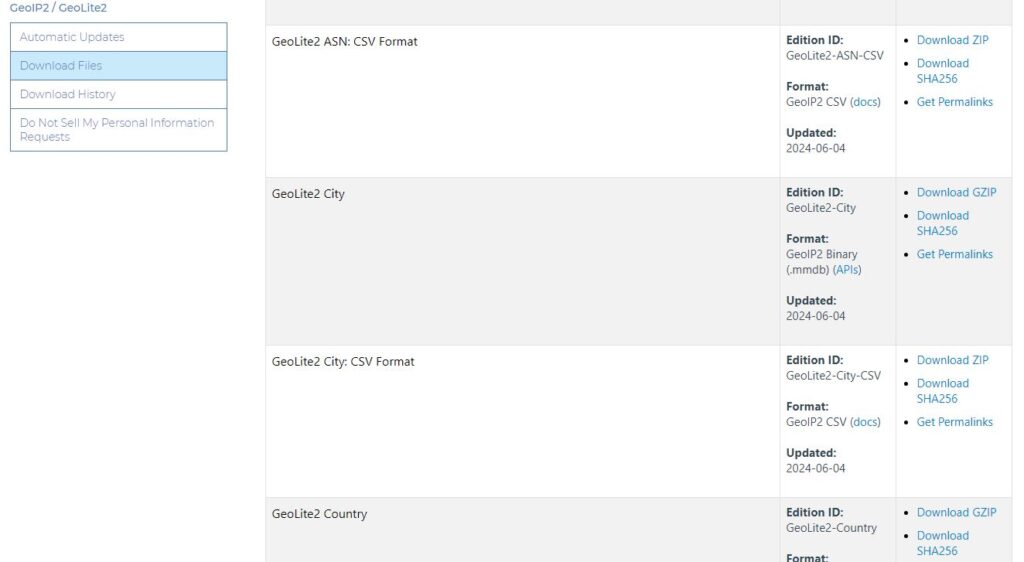The width and height of the screenshot is (1024, 562).
Task: Get Permalinks for GeoLite2 City binary
Action: 954,254
